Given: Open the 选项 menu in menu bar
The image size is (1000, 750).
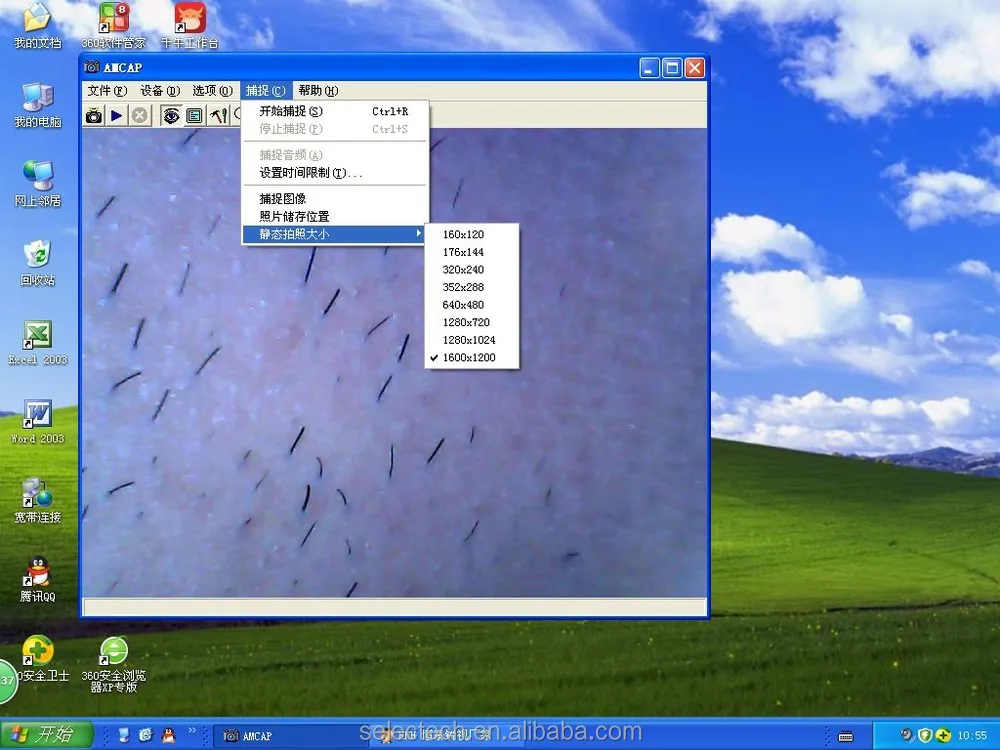Looking at the screenshot, I should coord(211,91).
